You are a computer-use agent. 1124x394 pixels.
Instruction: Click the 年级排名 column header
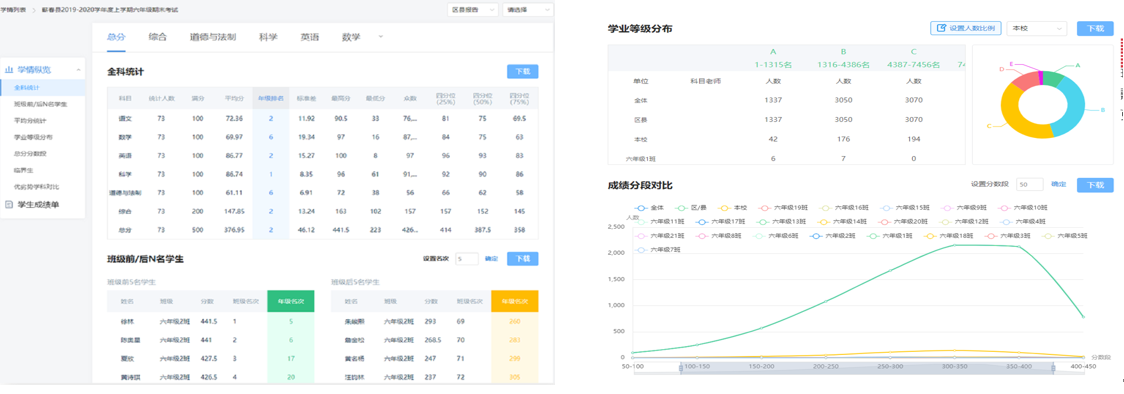coord(271,97)
